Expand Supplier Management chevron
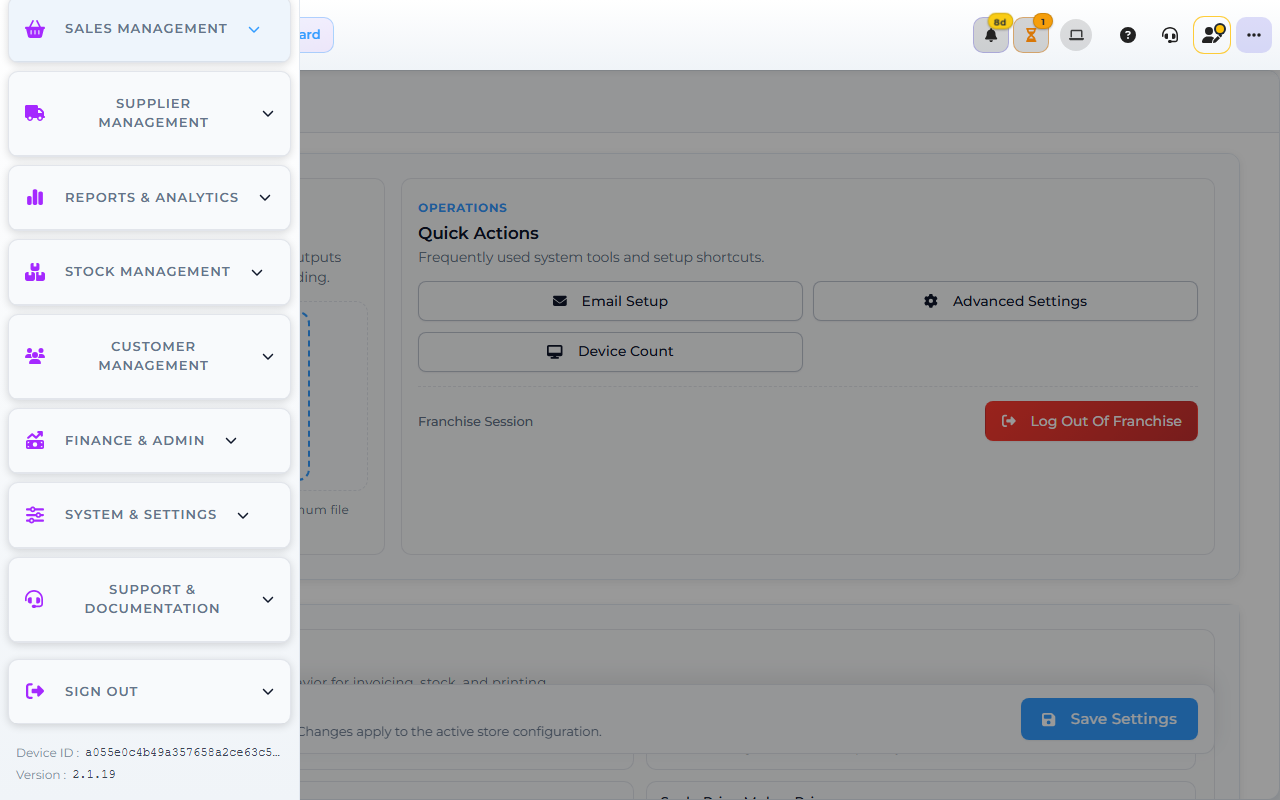 pos(268,113)
